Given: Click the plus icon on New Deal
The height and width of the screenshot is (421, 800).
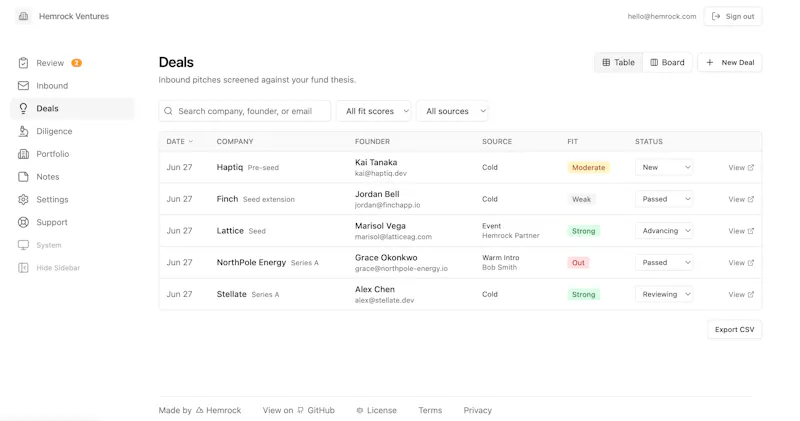Looking at the screenshot, I should (x=710, y=62).
